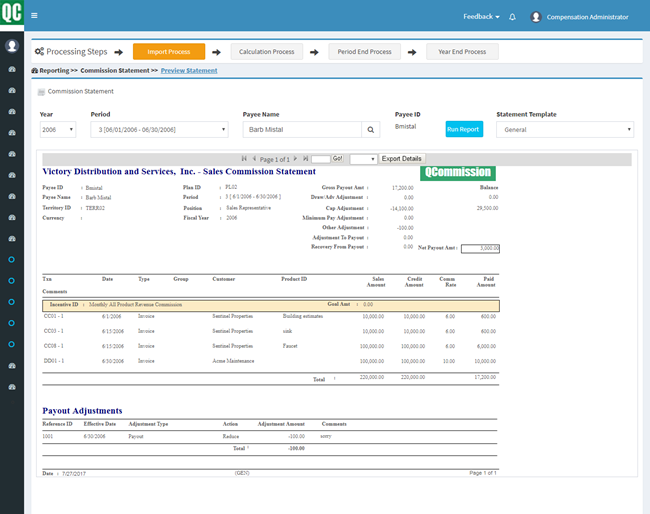Image resolution: width=650 pixels, height=514 pixels.
Task: Click the Acme Maintenance customer cell
Action: (x=233, y=361)
